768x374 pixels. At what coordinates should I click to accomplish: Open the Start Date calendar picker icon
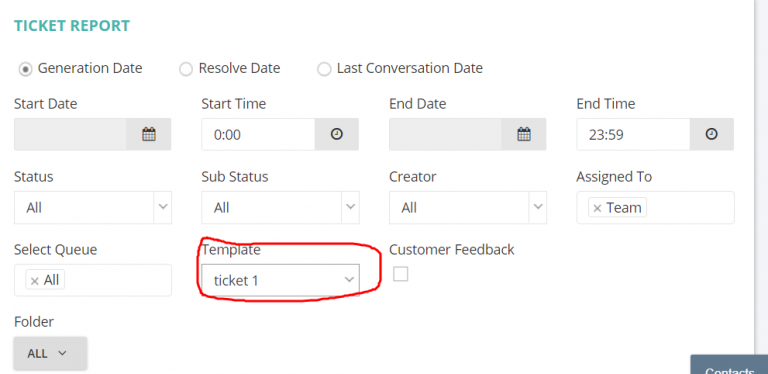[x=149, y=134]
